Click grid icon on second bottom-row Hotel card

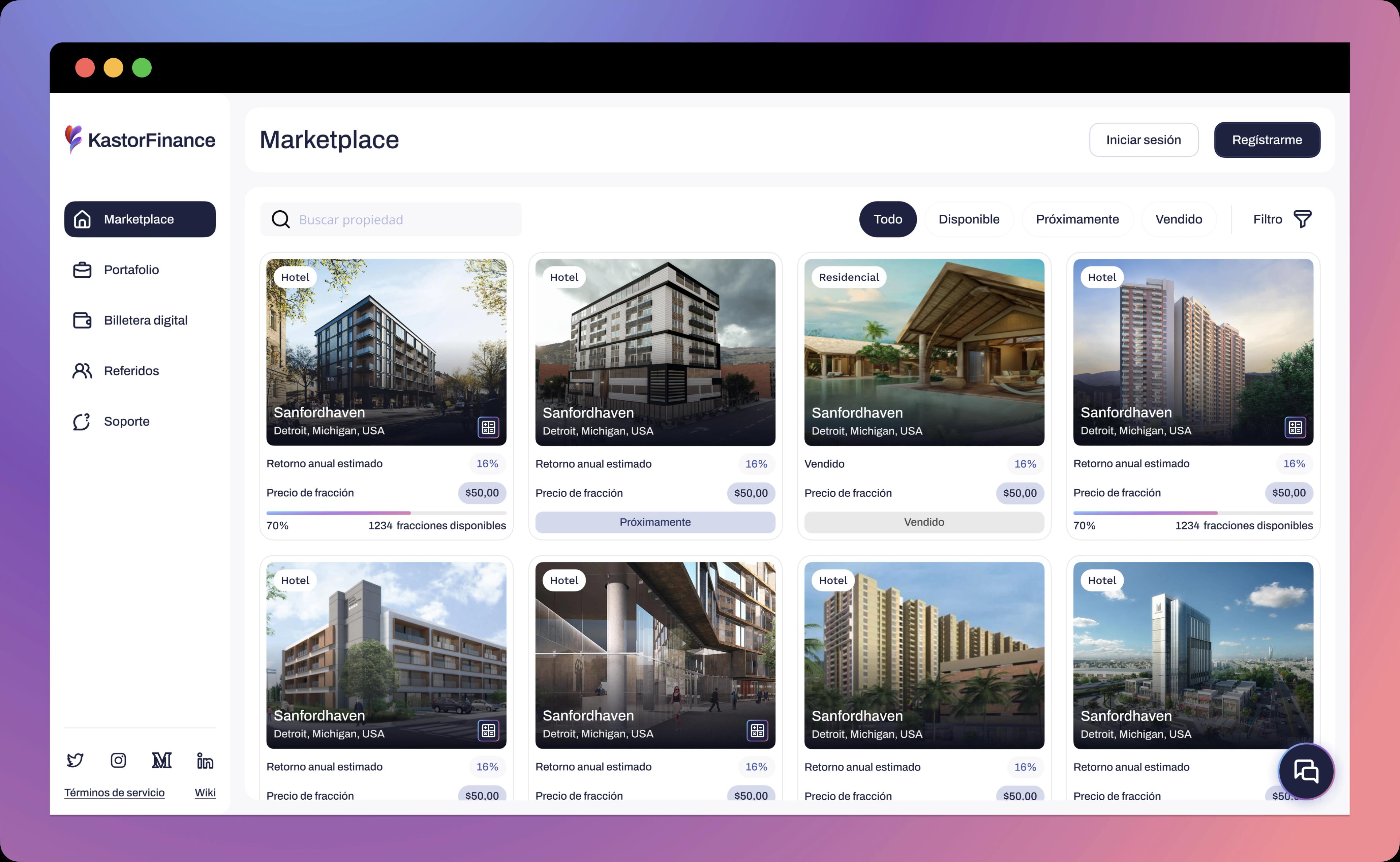click(x=757, y=730)
